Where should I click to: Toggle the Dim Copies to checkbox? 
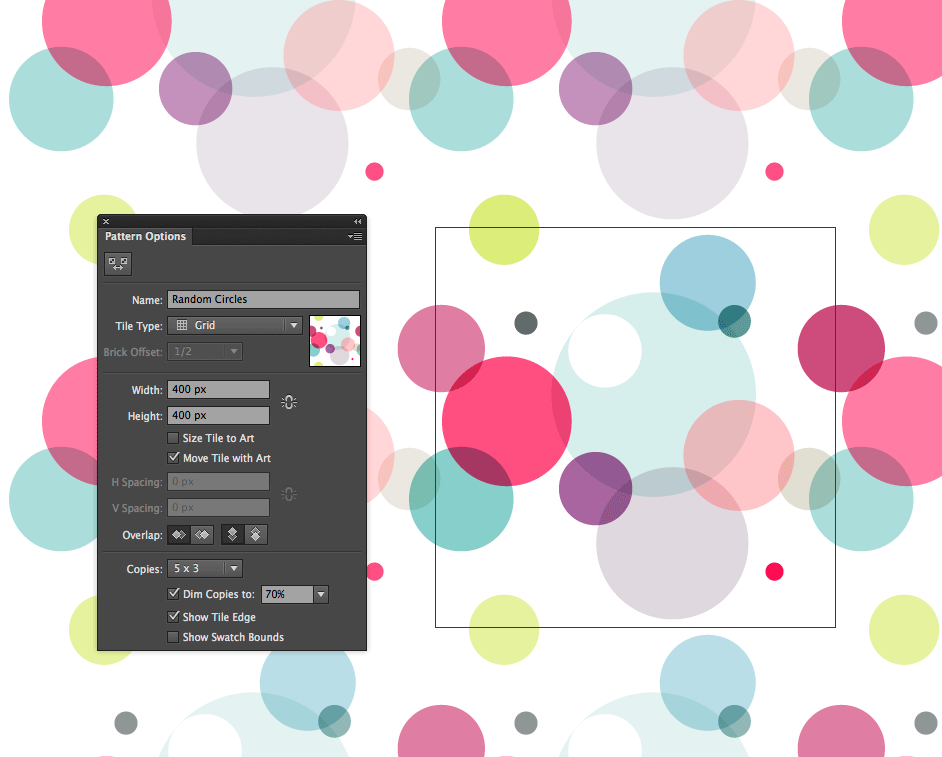coord(174,594)
